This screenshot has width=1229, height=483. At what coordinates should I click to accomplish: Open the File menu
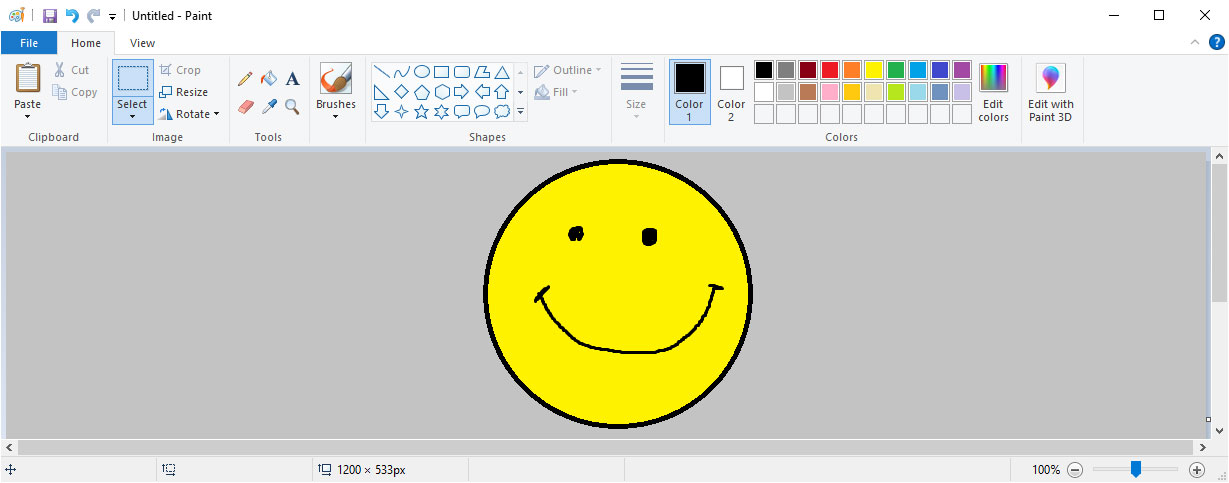(29, 43)
